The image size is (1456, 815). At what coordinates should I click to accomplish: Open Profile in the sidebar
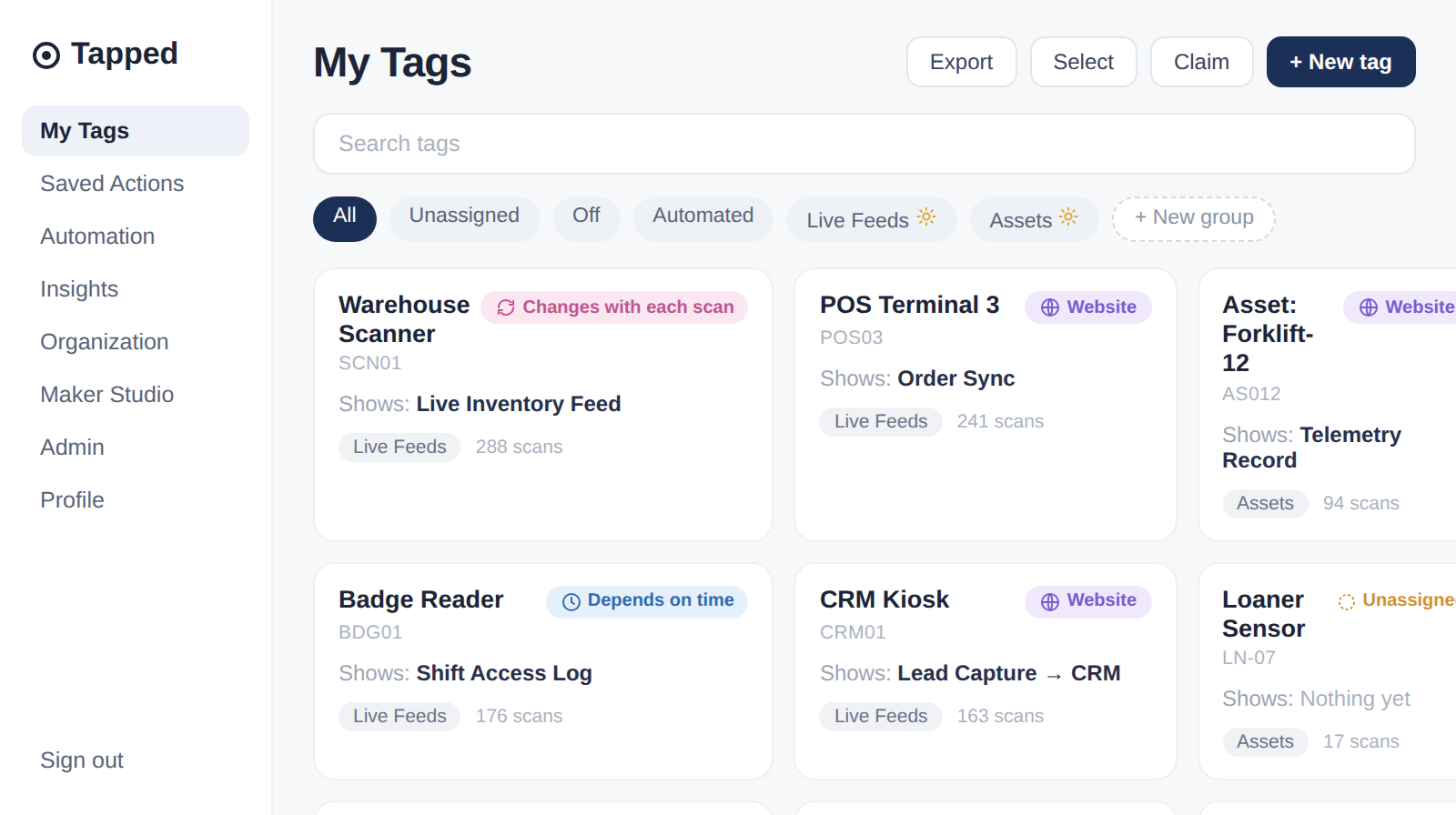[136, 500]
